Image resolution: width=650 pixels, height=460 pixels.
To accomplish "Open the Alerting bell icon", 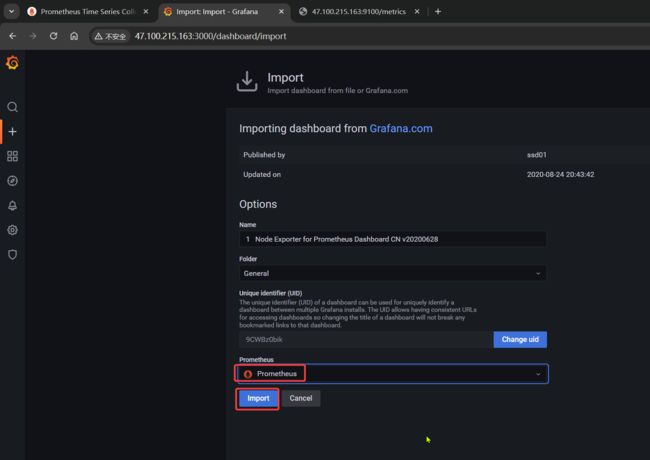I will pos(12,206).
